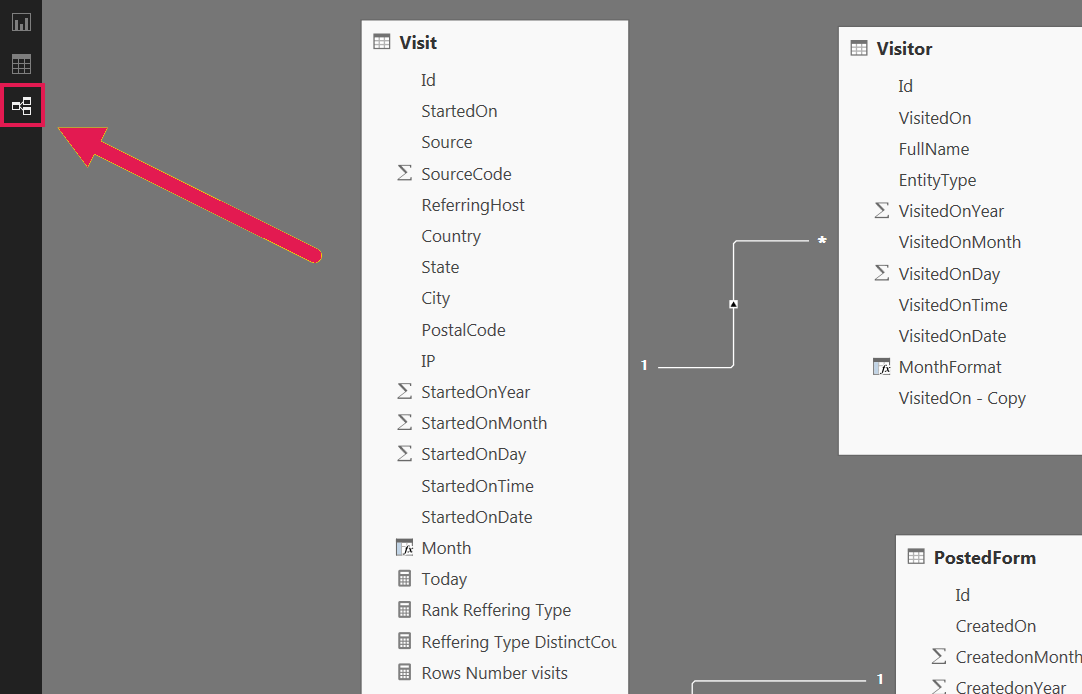
Task: Select the Month calculated column
Action: (x=446, y=548)
